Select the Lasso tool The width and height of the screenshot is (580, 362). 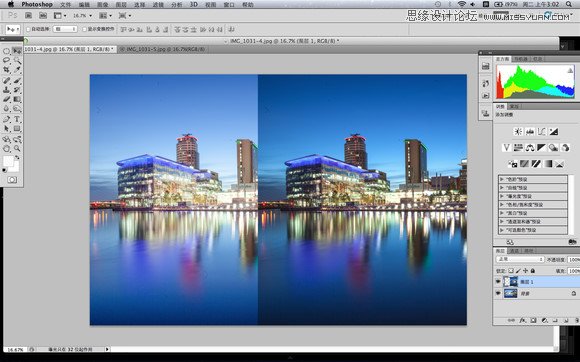pyautogui.click(x=6, y=60)
